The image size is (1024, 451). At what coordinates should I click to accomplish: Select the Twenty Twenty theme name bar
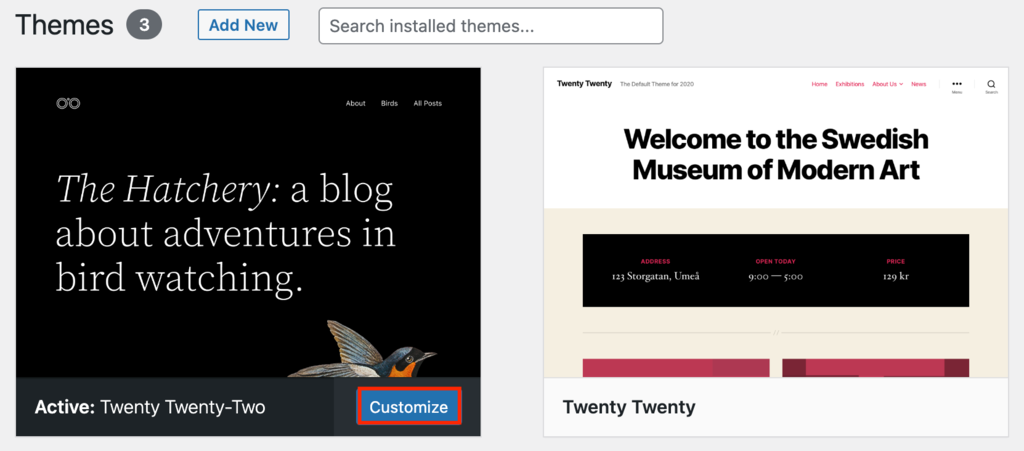pyautogui.click(x=776, y=407)
